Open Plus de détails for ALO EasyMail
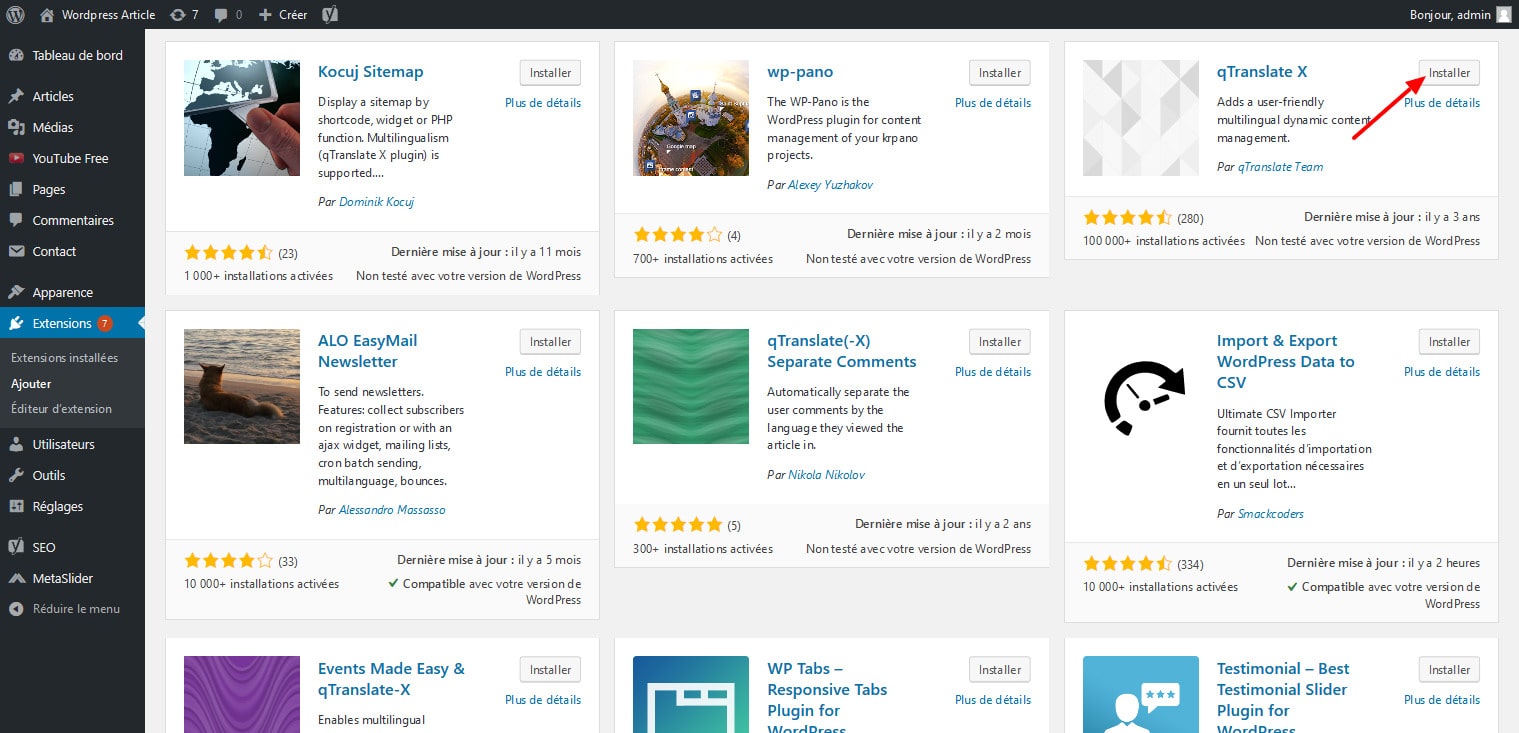This screenshot has height=733, width=1519. point(543,372)
